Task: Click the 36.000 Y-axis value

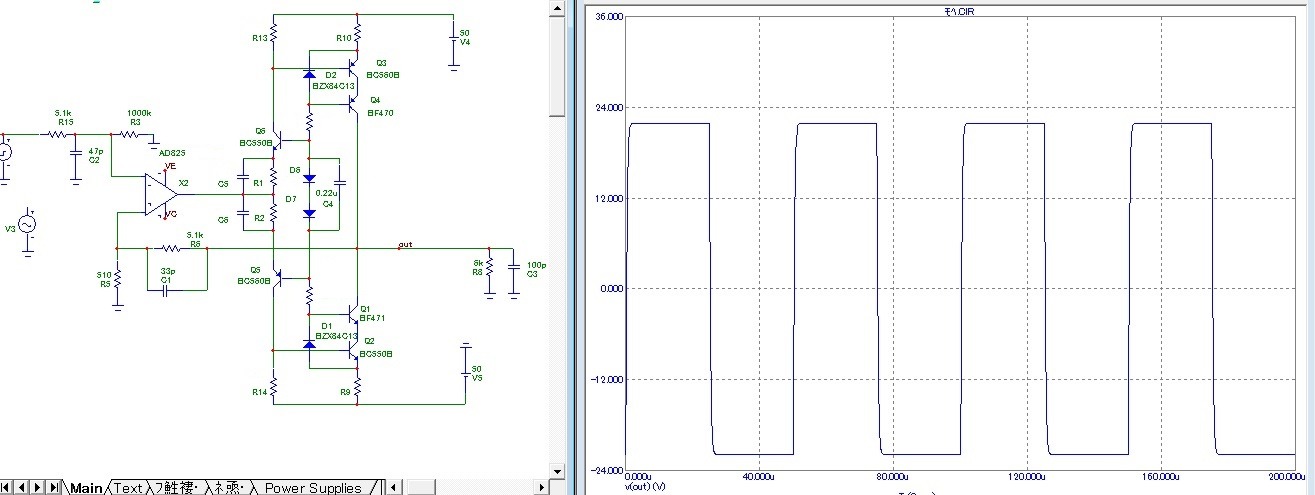Action: [x=609, y=17]
